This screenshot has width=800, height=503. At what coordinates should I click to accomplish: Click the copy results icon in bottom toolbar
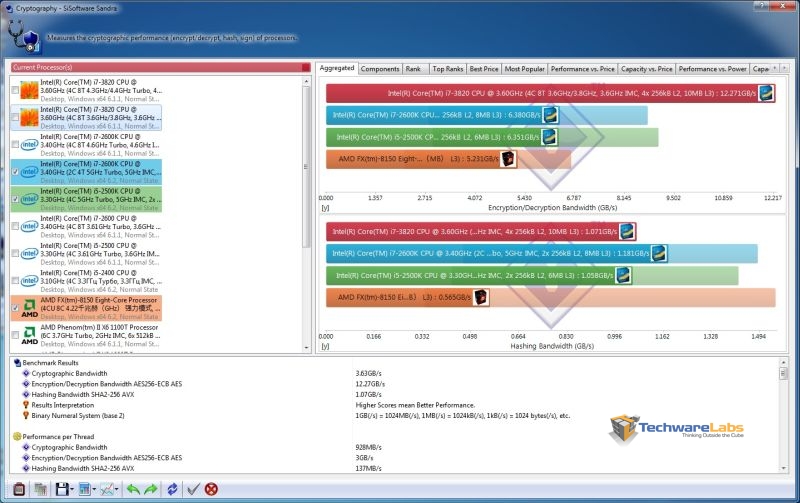41,489
